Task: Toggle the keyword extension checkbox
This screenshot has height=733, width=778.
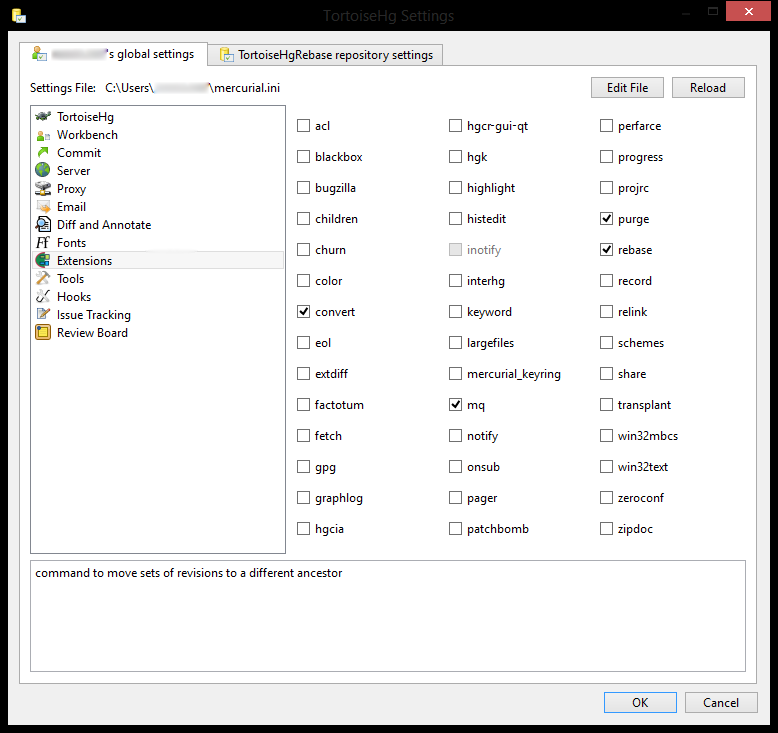Action: click(x=455, y=312)
